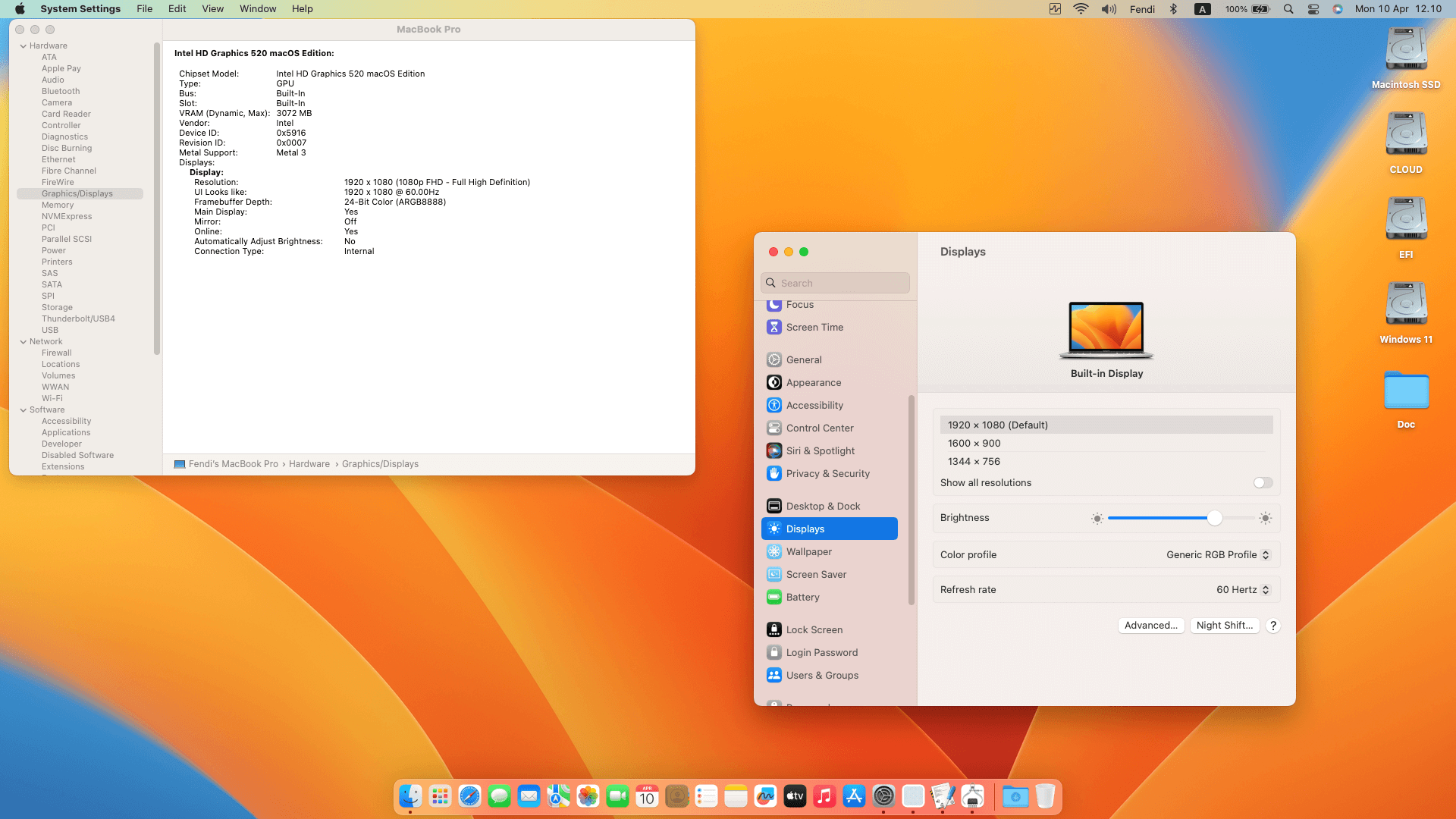Open Focus settings in System Settings sidebar
Screen dimensions: 1456x819
tap(829, 305)
